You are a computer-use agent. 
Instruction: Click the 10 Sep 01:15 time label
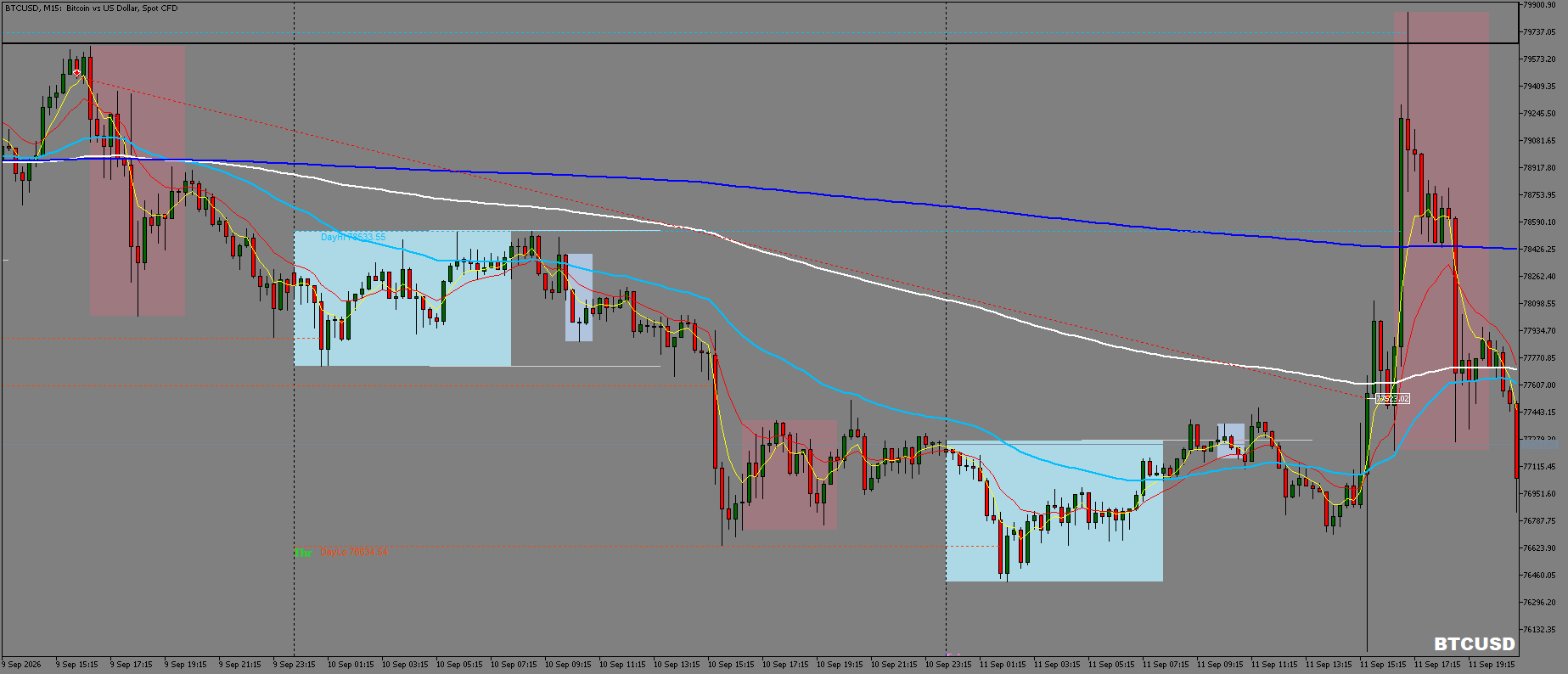pyautogui.click(x=351, y=665)
